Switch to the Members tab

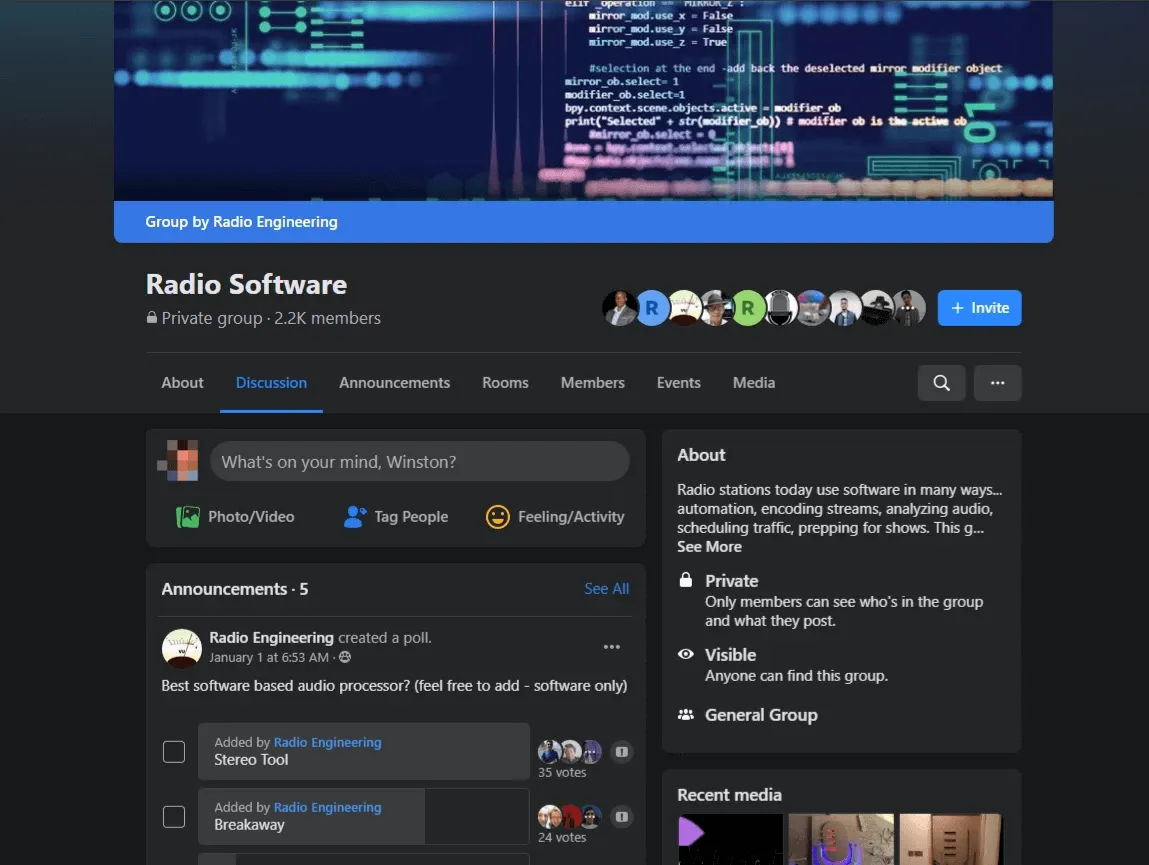(592, 382)
